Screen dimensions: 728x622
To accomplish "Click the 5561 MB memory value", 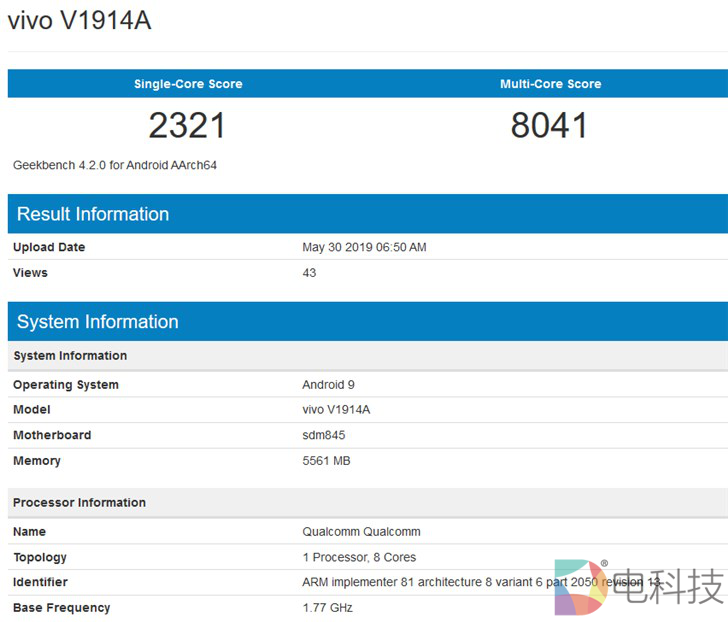I will pos(326,461).
